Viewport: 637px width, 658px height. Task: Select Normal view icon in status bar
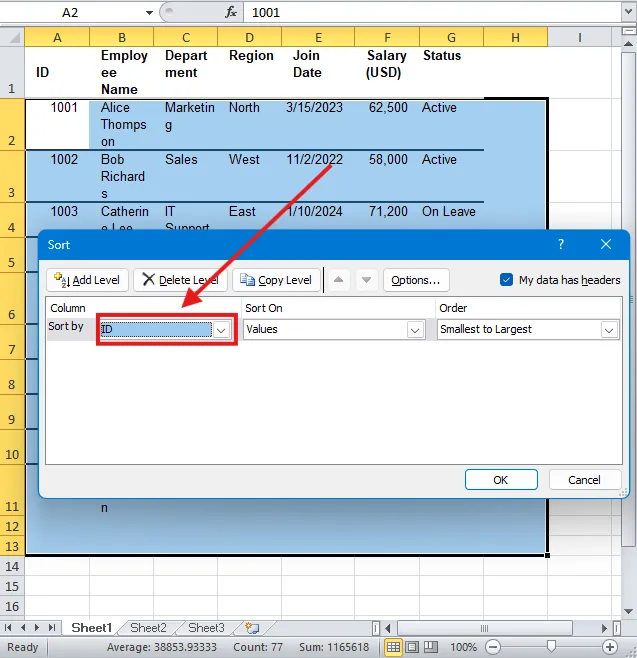click(394, 647)
